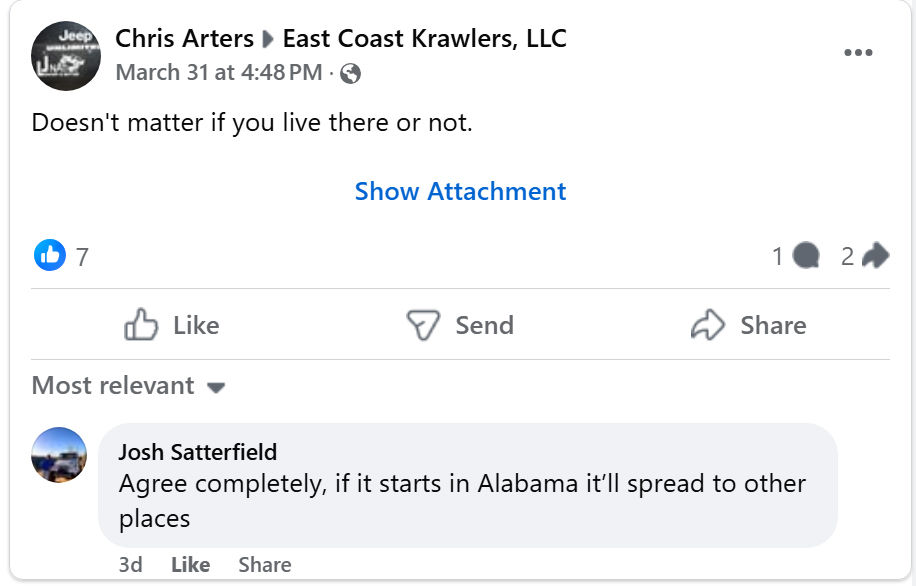Click the comment bubble count icon
This screenshot has width=916, height=586.
tap(806, 256)
